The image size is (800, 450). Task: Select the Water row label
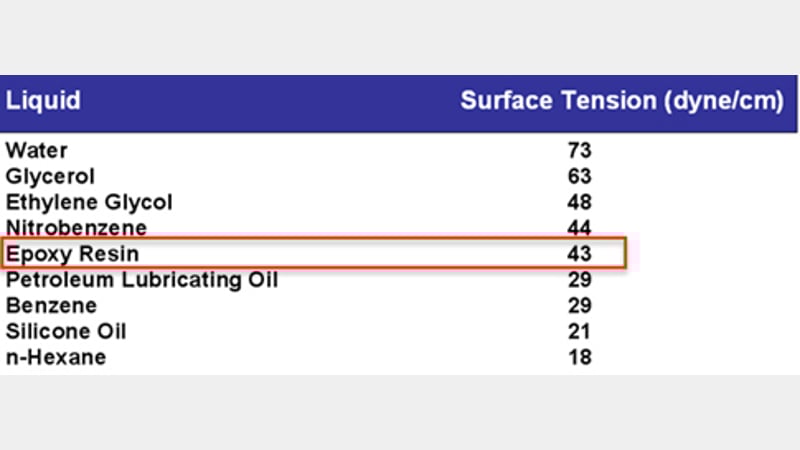coord(37,151)
